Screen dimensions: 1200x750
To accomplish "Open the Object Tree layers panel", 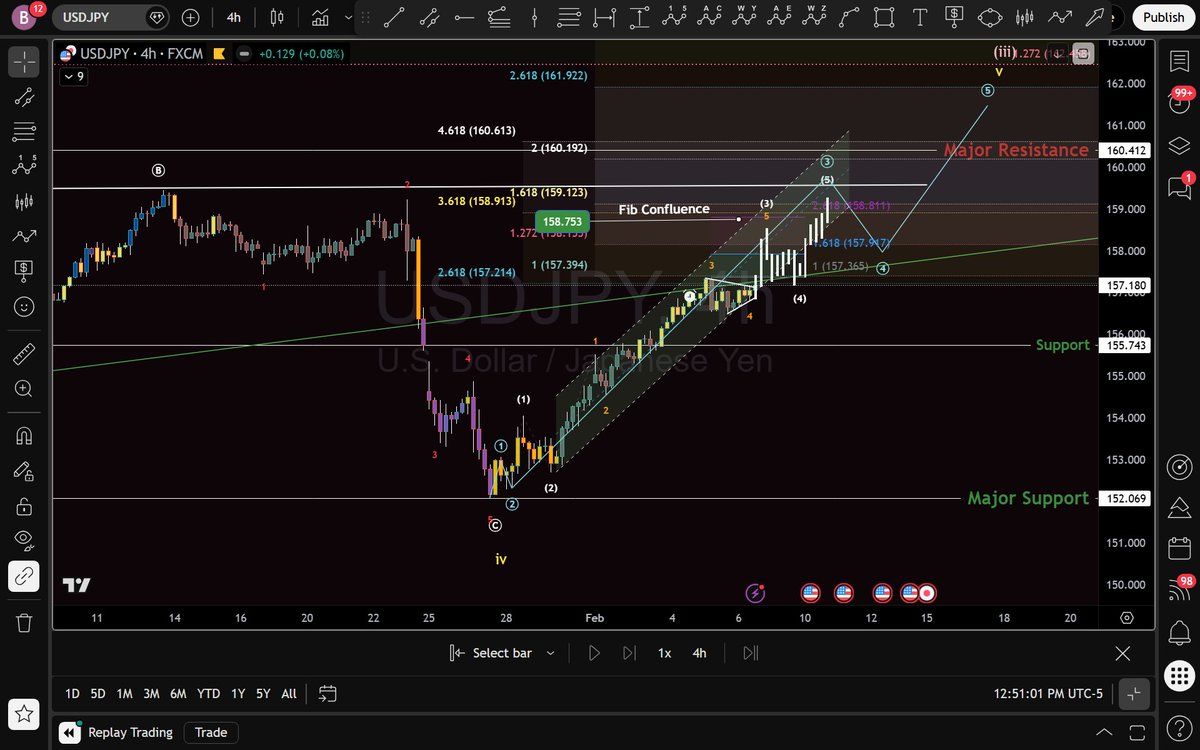I will click(1179, 145).
